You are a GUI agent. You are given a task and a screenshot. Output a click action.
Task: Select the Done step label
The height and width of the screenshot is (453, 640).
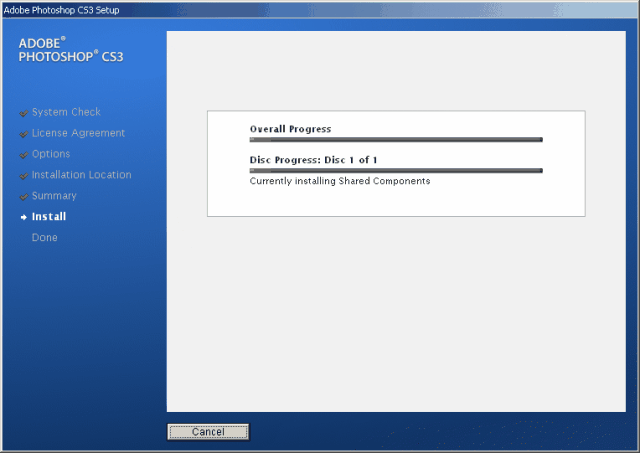[x=44, y=238]
